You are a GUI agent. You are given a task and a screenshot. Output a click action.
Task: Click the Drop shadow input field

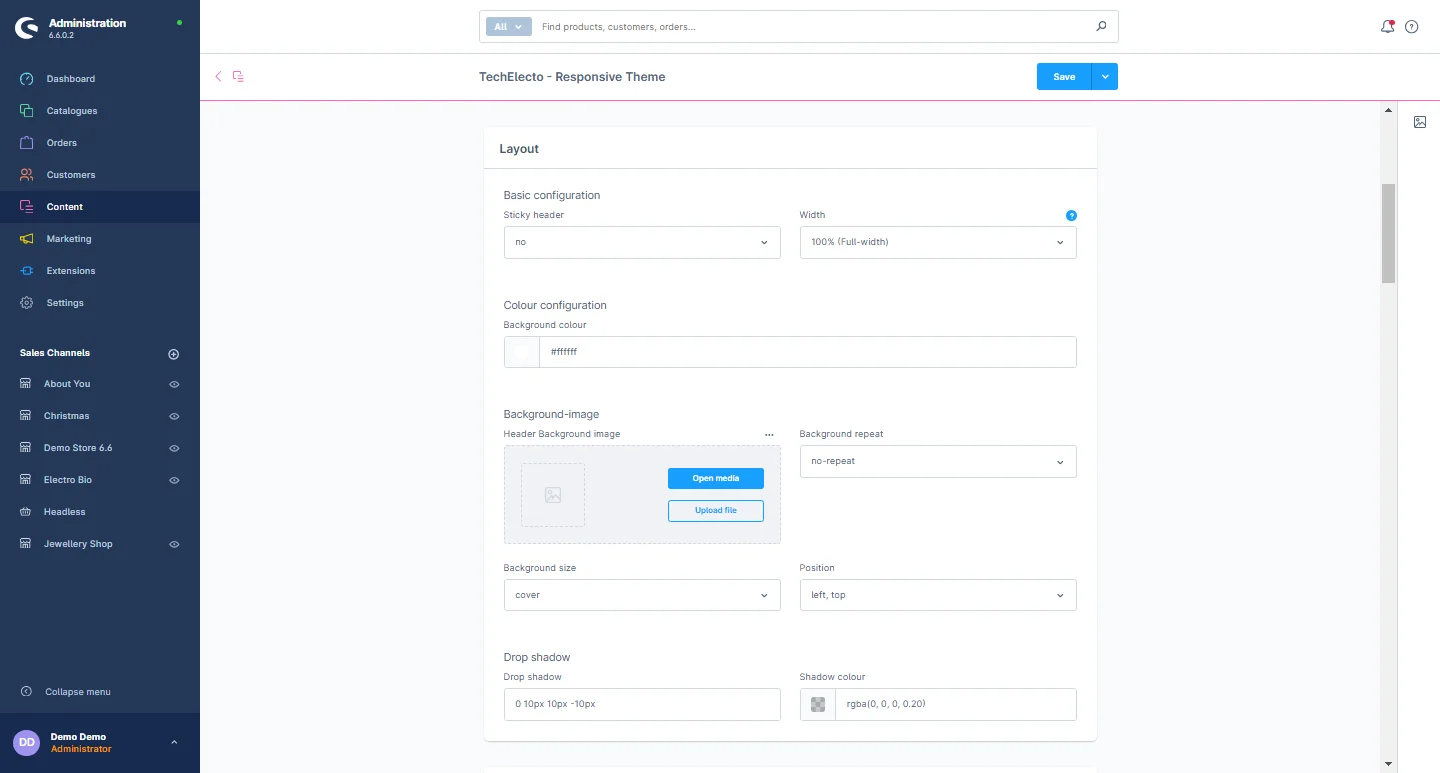click(642, 704)
